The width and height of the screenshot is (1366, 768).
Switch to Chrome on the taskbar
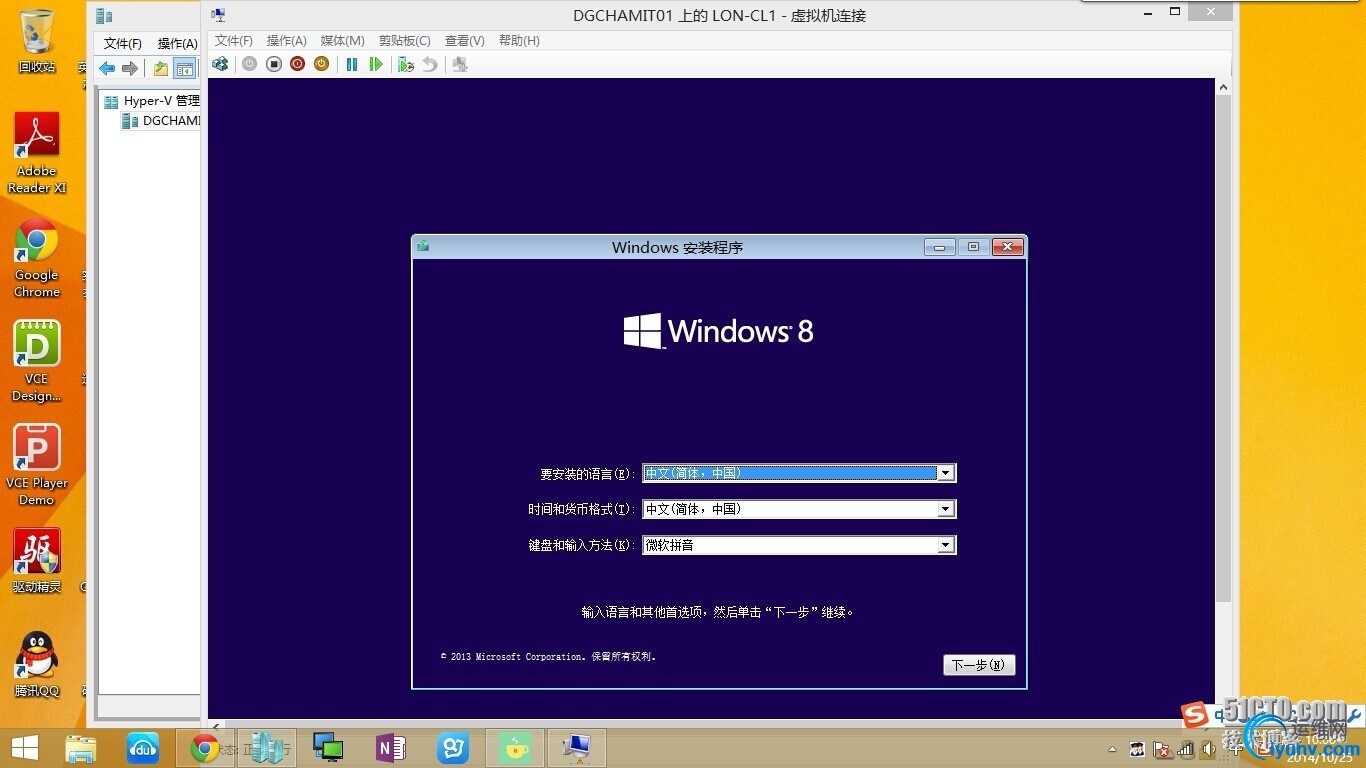click(205, 748)
